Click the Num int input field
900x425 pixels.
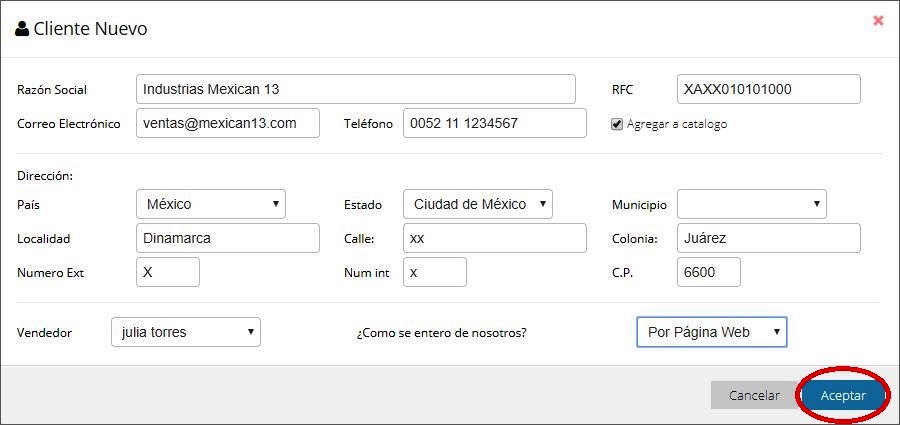pos(435,272)
